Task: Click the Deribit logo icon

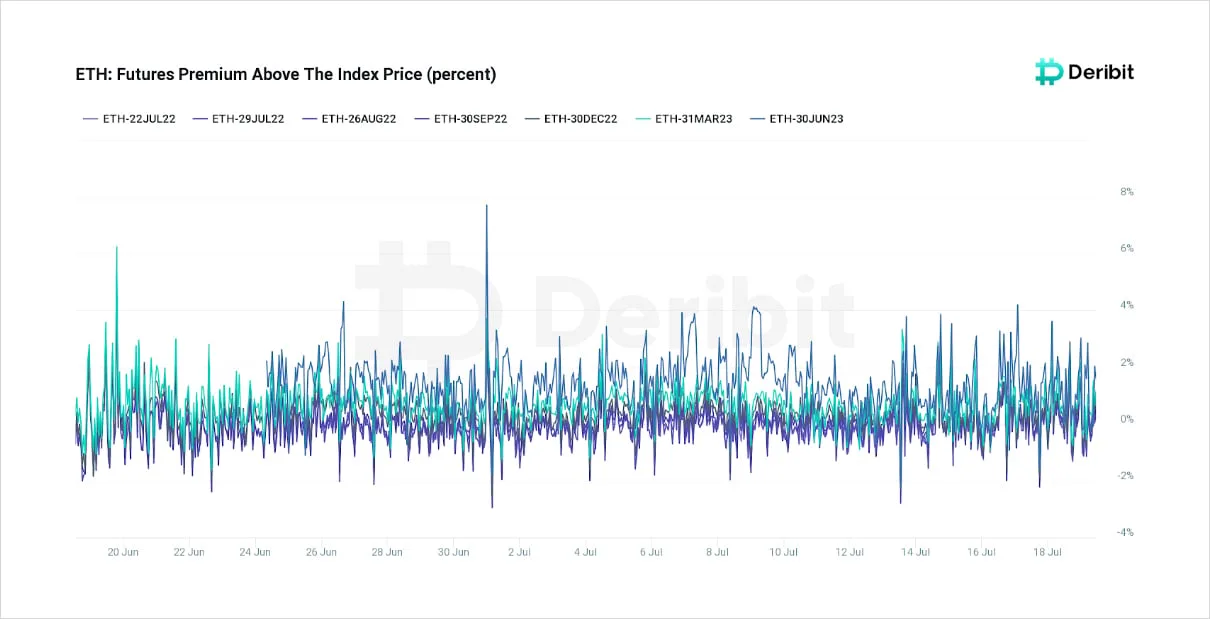Action: (x=1048, y=71)
